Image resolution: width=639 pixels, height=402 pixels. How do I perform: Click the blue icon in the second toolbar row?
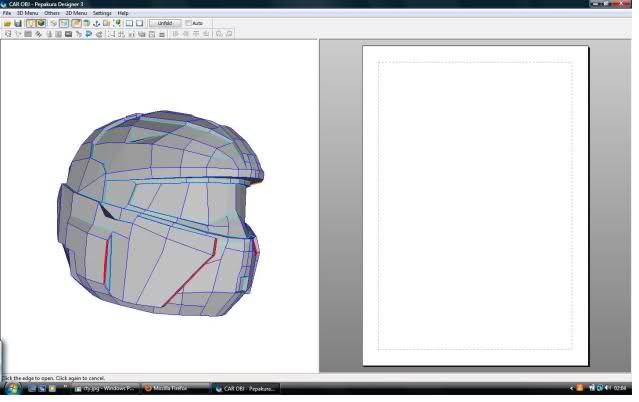coord(88,34)
